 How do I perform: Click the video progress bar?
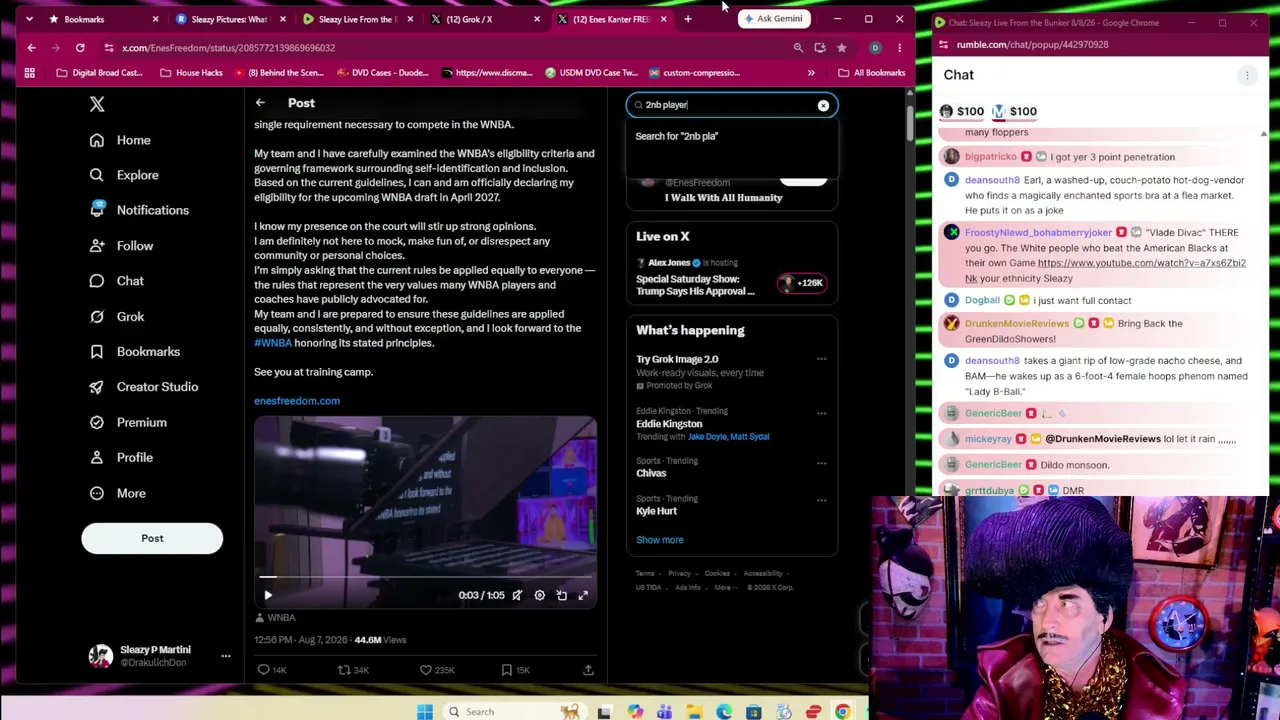425,577
